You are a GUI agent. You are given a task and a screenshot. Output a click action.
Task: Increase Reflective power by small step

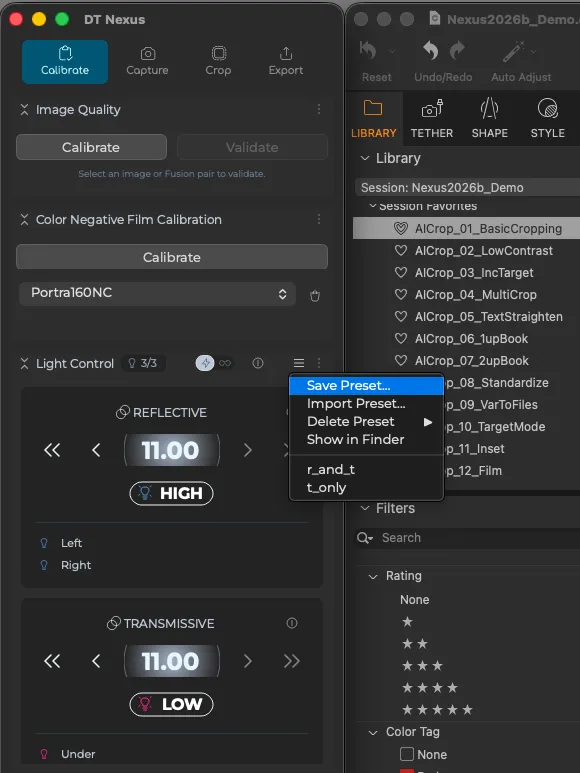click(247, 450)
